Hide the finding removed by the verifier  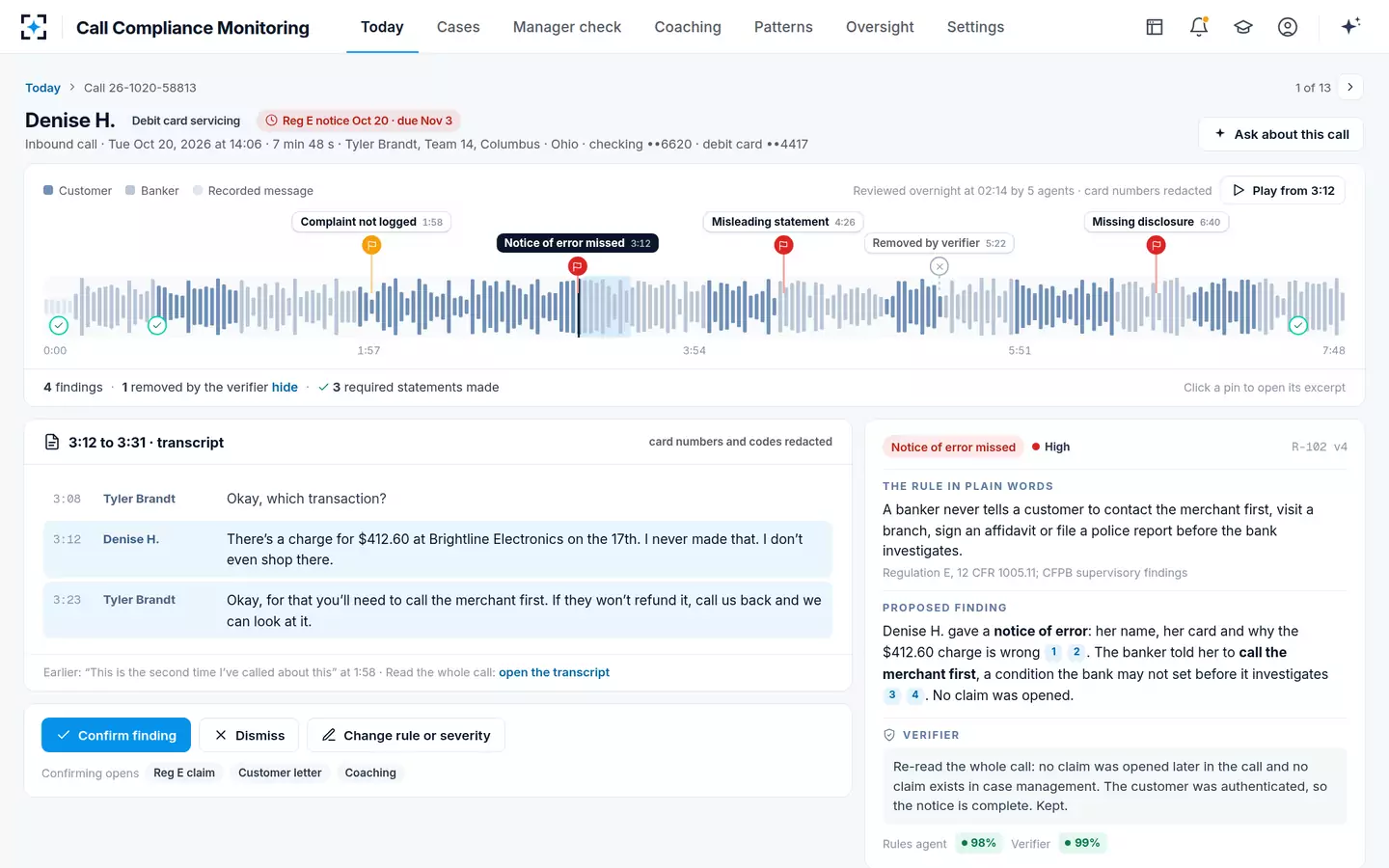(x=285, y=388)
